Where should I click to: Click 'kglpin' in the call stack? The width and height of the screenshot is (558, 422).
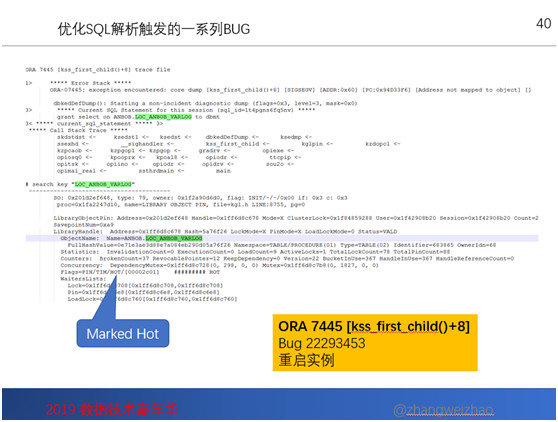(312, 144)
